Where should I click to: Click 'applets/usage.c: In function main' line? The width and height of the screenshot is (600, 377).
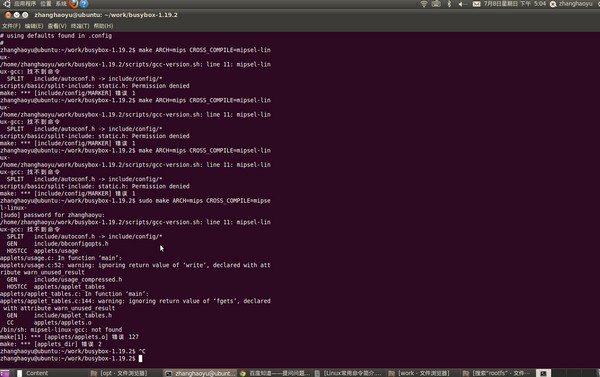point(61,258)
